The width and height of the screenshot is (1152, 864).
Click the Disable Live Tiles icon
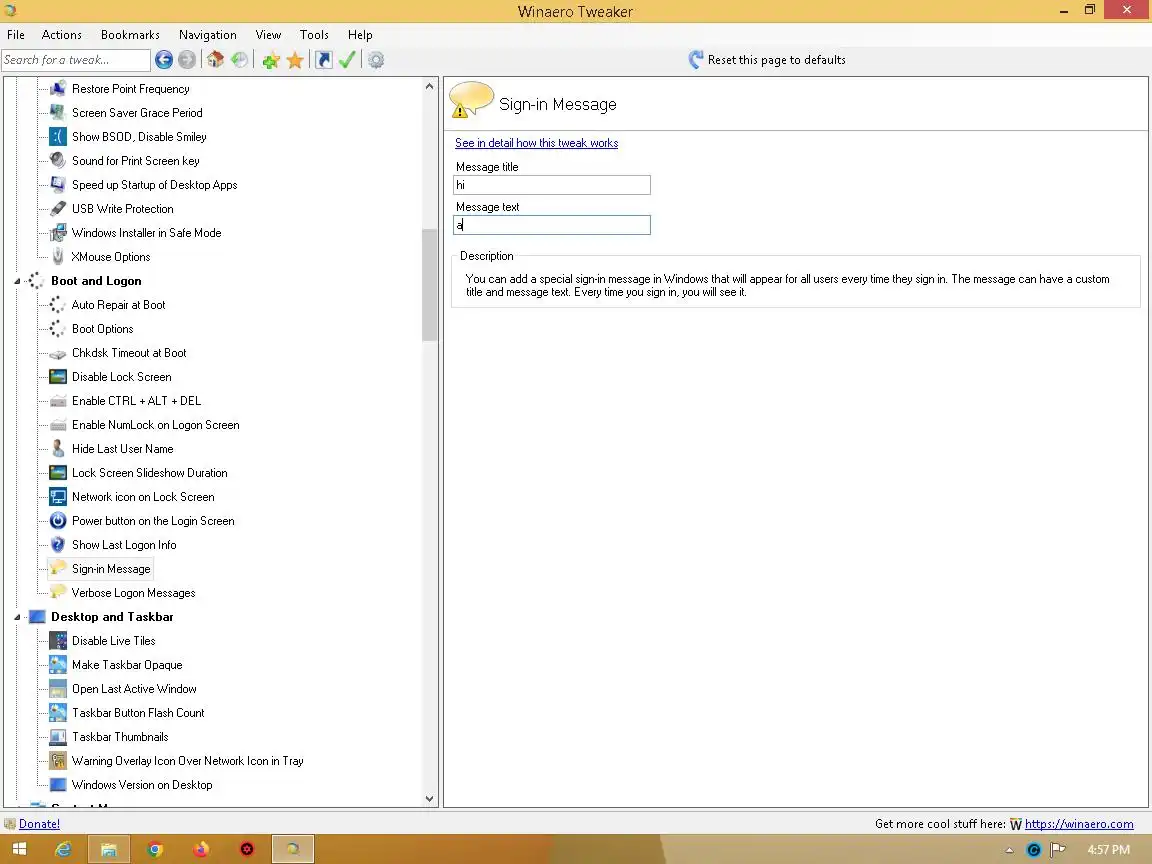click(x=57, y=641)
